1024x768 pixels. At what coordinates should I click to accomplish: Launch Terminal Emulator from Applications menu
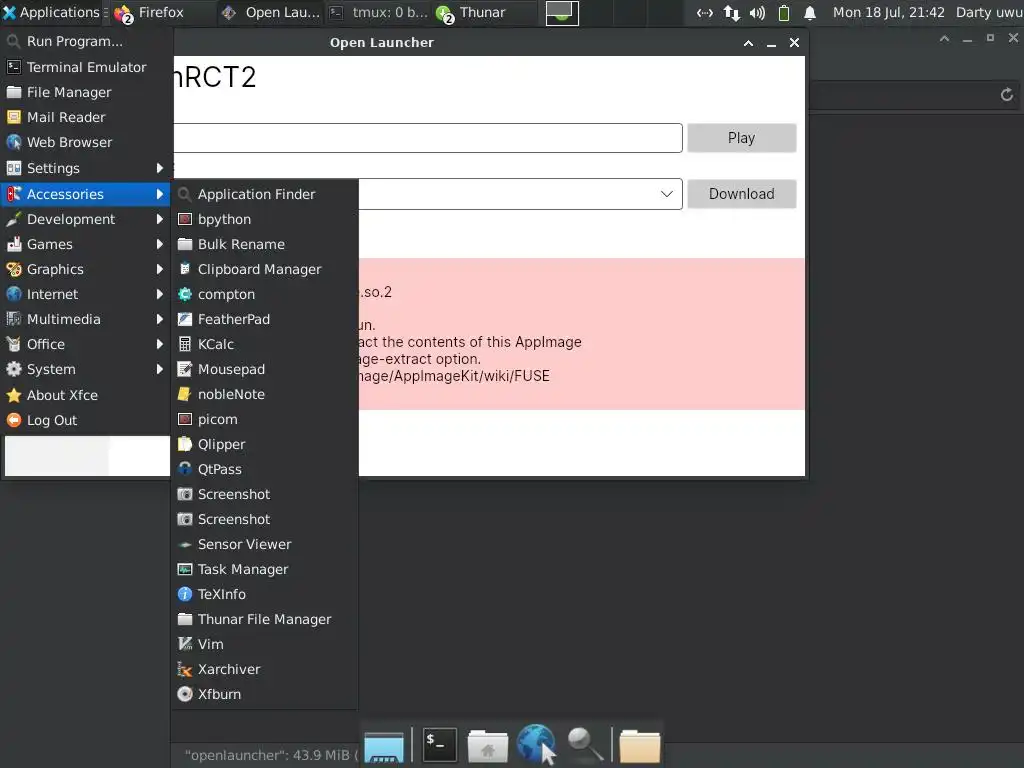(x=86, y=67)
